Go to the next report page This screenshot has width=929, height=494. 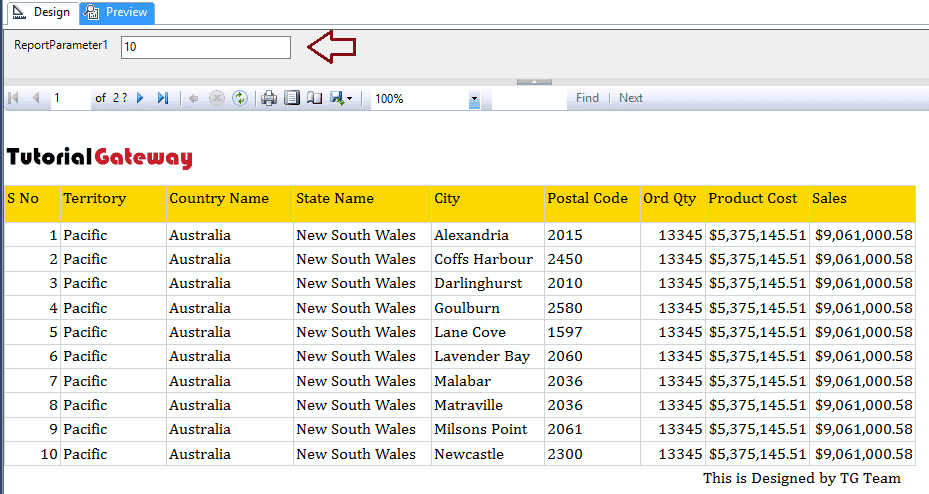point(141,98)
